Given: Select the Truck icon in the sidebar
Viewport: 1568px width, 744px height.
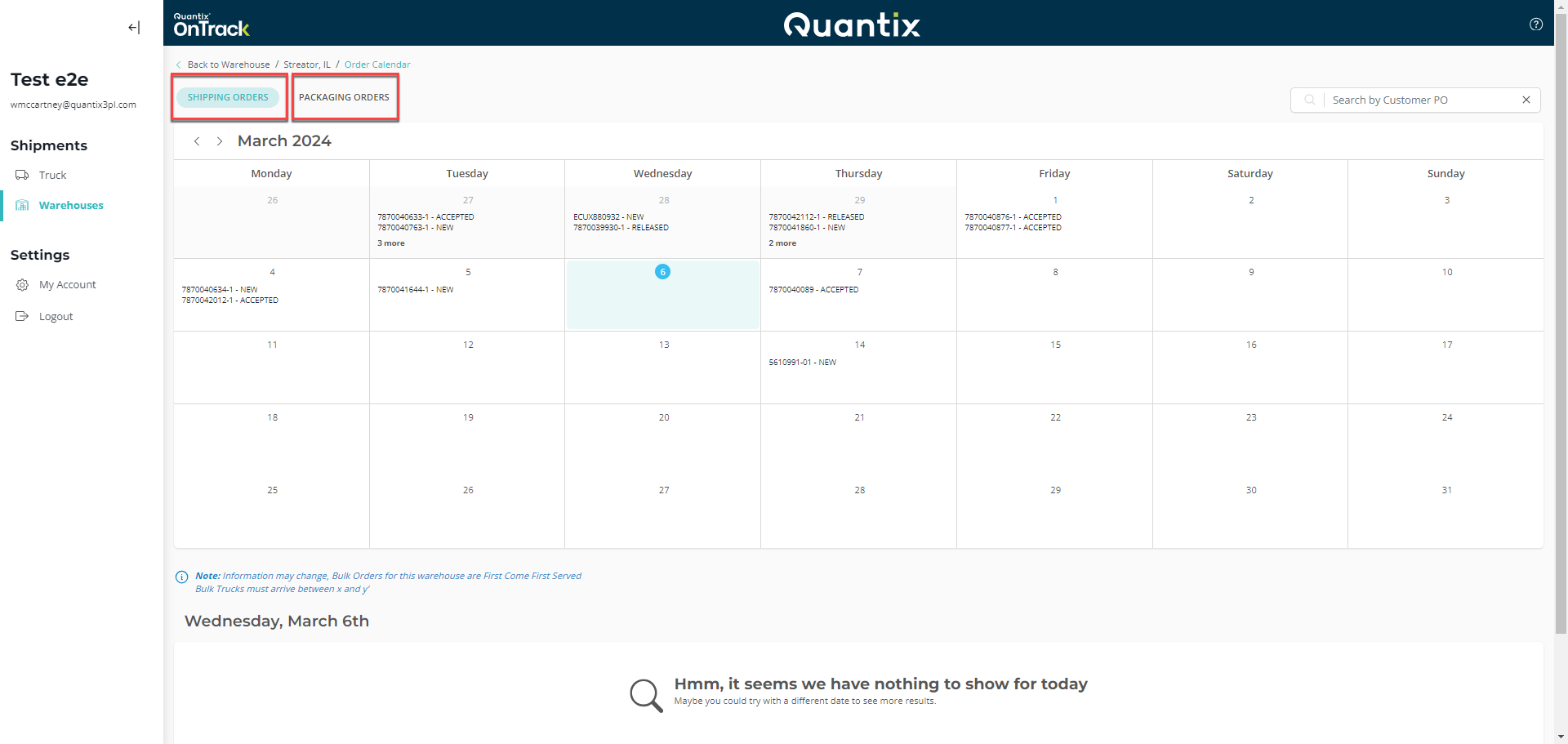Looking at the screenshot, I should click(22, 175).
